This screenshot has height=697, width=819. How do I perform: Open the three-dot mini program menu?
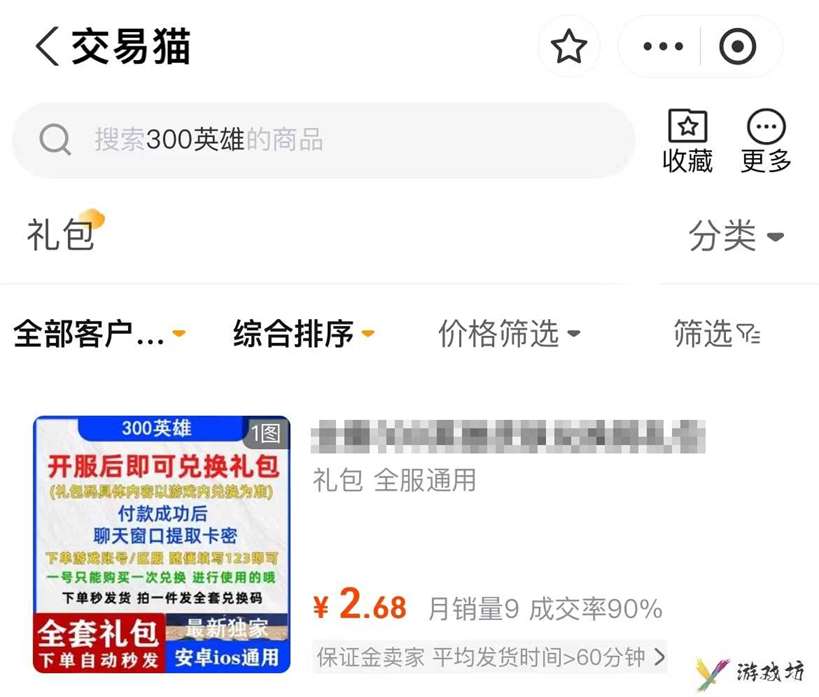(663, 47)
